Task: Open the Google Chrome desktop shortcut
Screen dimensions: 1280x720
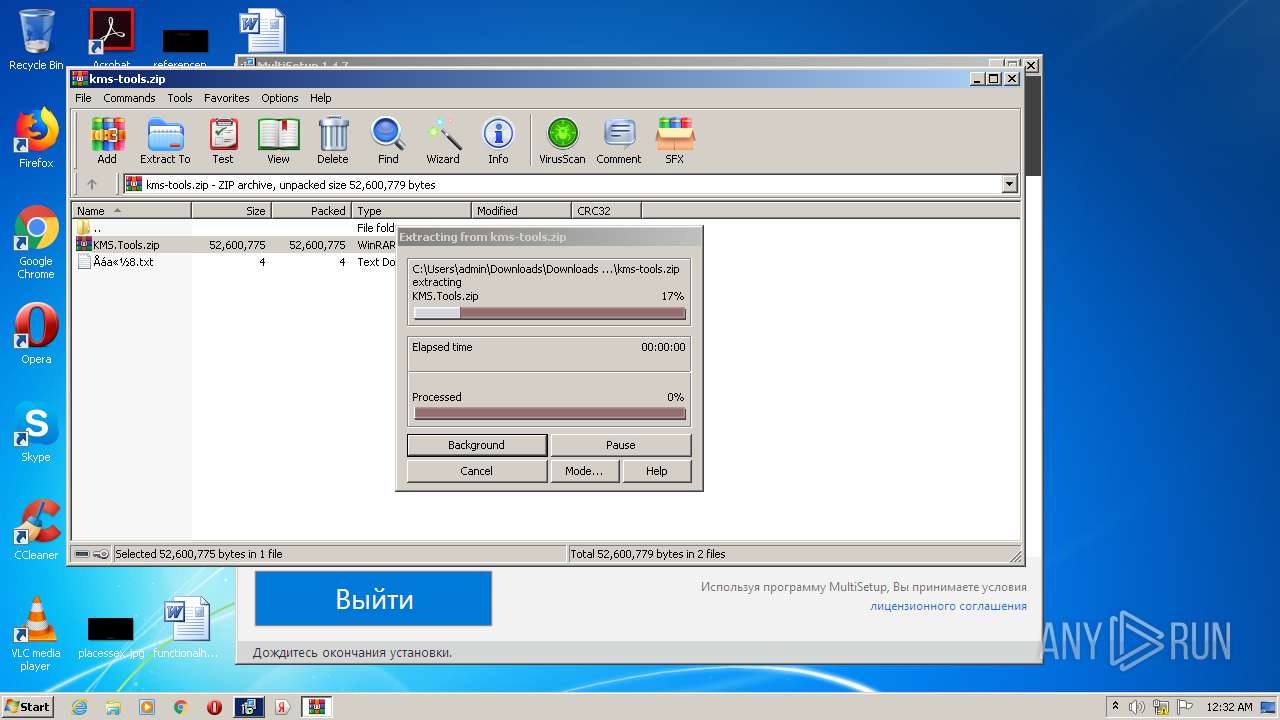Action: pos(36,242)
